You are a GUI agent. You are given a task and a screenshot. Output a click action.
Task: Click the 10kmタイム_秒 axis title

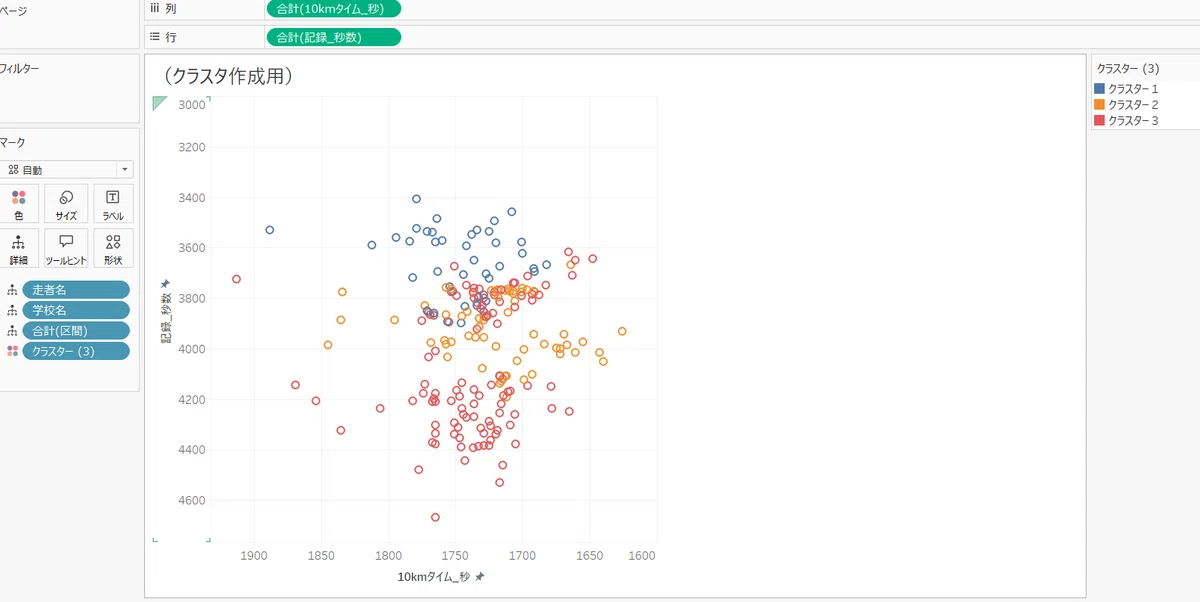pyautogui.click(x=433, y=577)
